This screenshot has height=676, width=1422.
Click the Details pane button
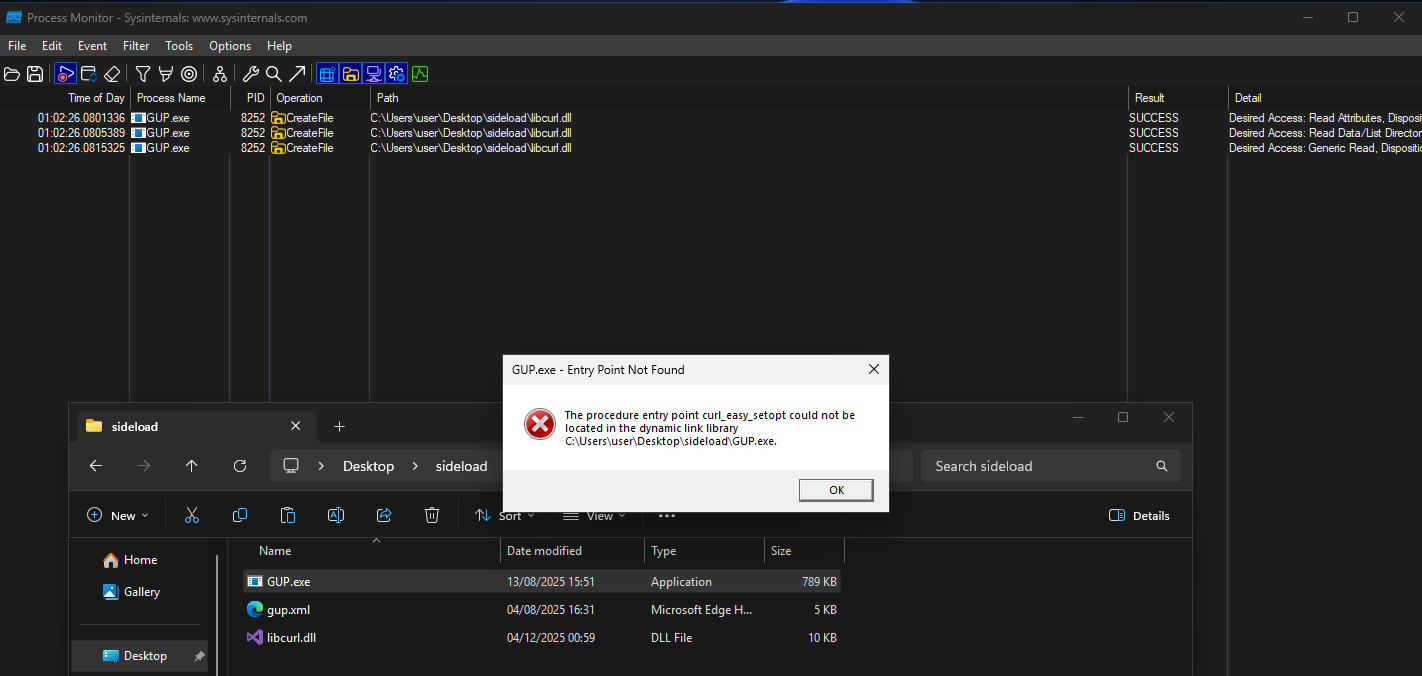click(1139, 516)
